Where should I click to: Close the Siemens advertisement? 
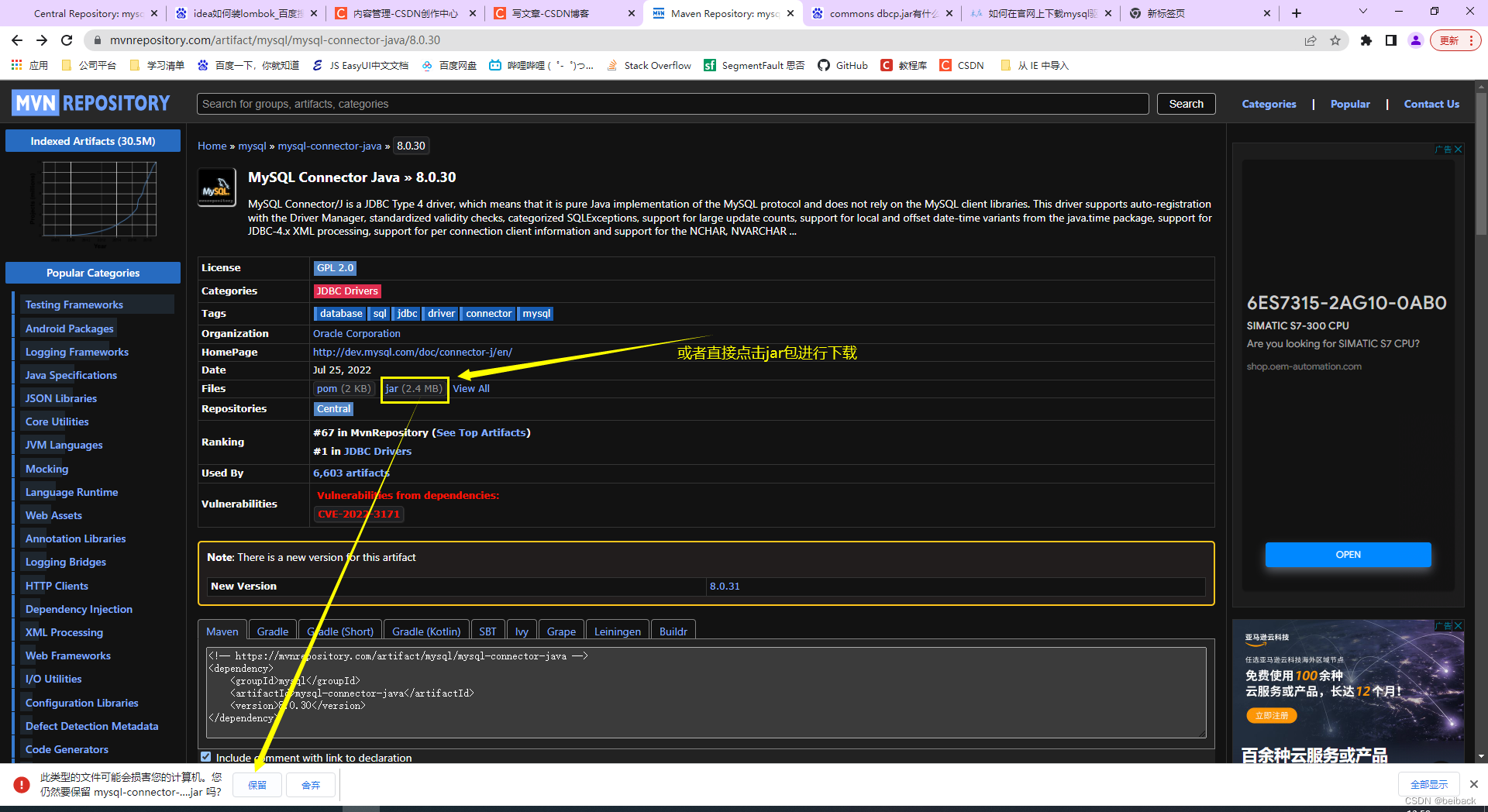[1458, 150]
